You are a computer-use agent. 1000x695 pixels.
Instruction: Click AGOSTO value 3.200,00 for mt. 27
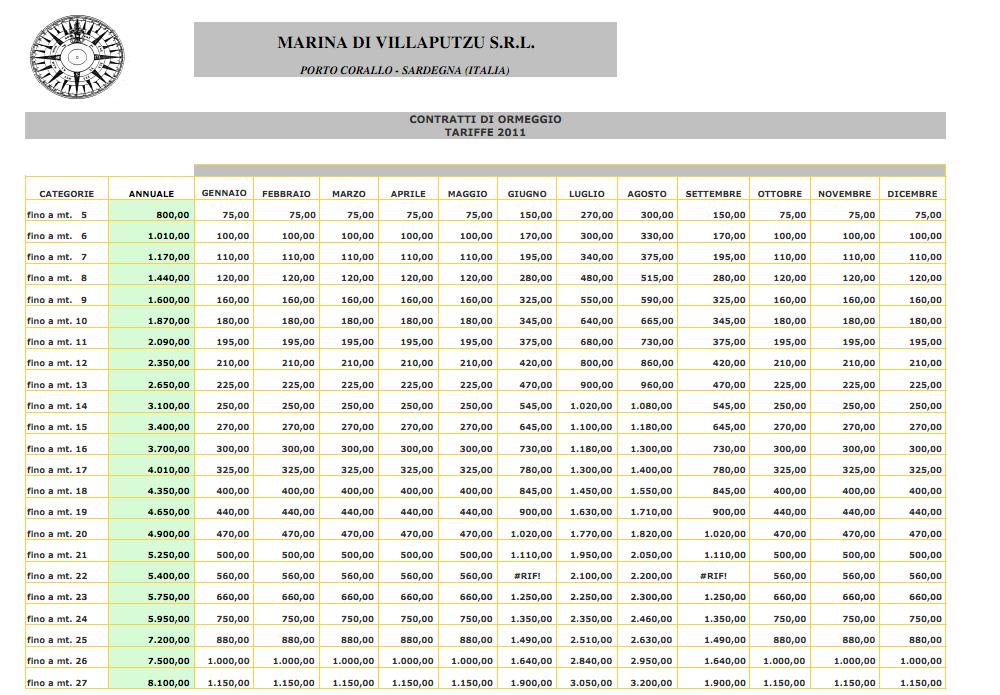coord(652,684)
